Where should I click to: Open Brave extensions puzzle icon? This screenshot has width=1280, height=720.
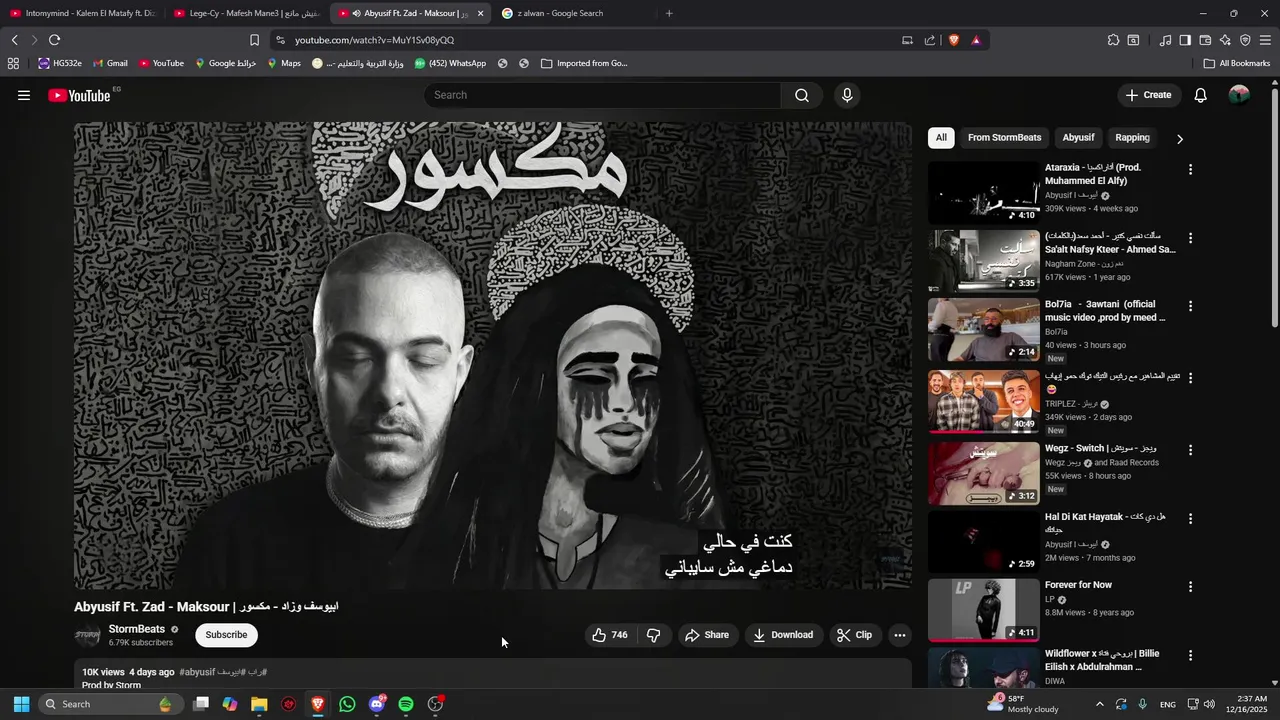[1113, 40]
